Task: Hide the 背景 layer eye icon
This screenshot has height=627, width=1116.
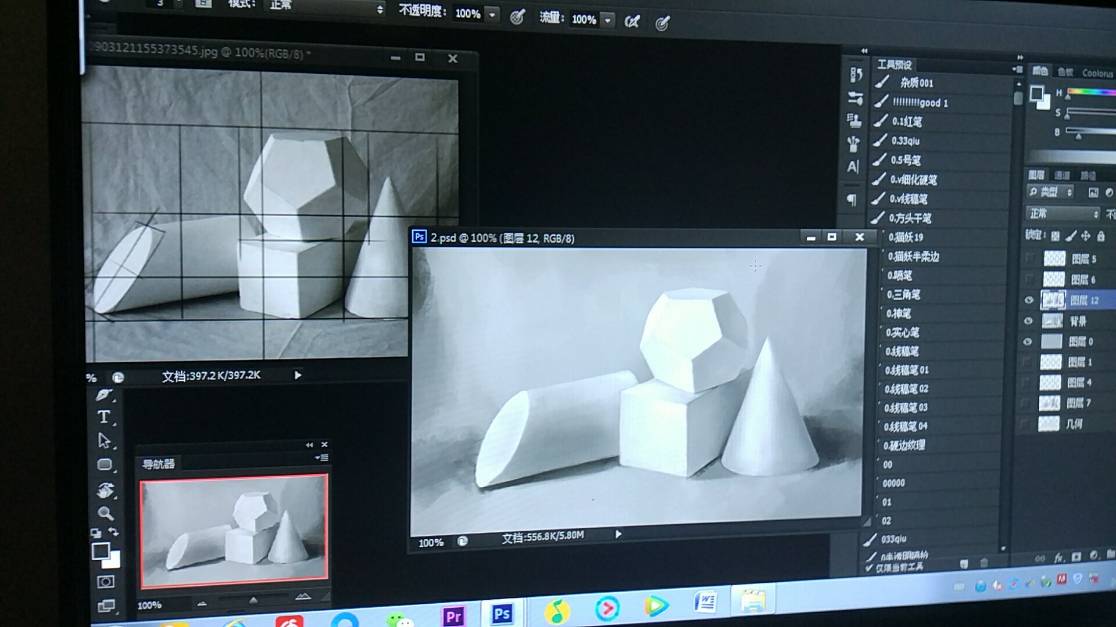Action: 1028,321
